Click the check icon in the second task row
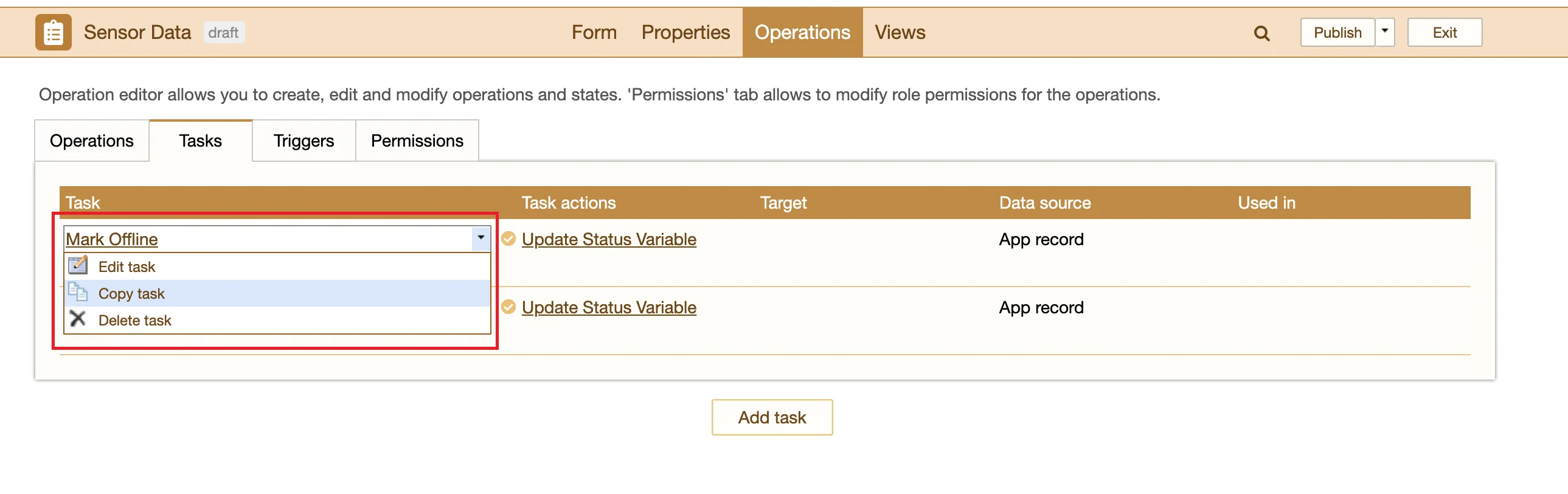The image size is (1568, 494). [x=508, y=307]
